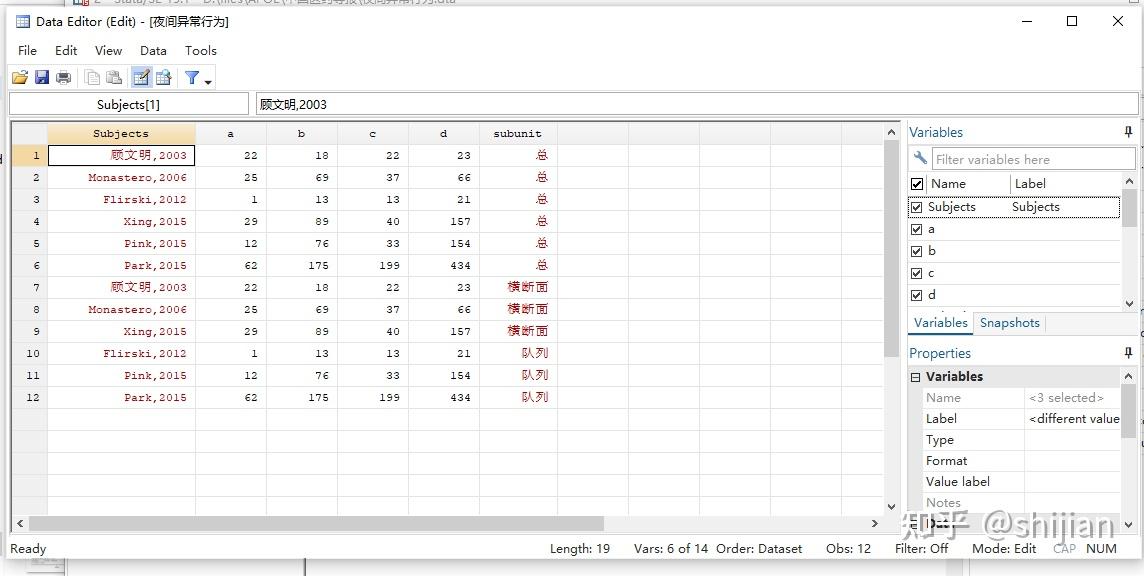Toggle the select-all Name checkbox
1144x576 pixels.
tap(917, 184)
